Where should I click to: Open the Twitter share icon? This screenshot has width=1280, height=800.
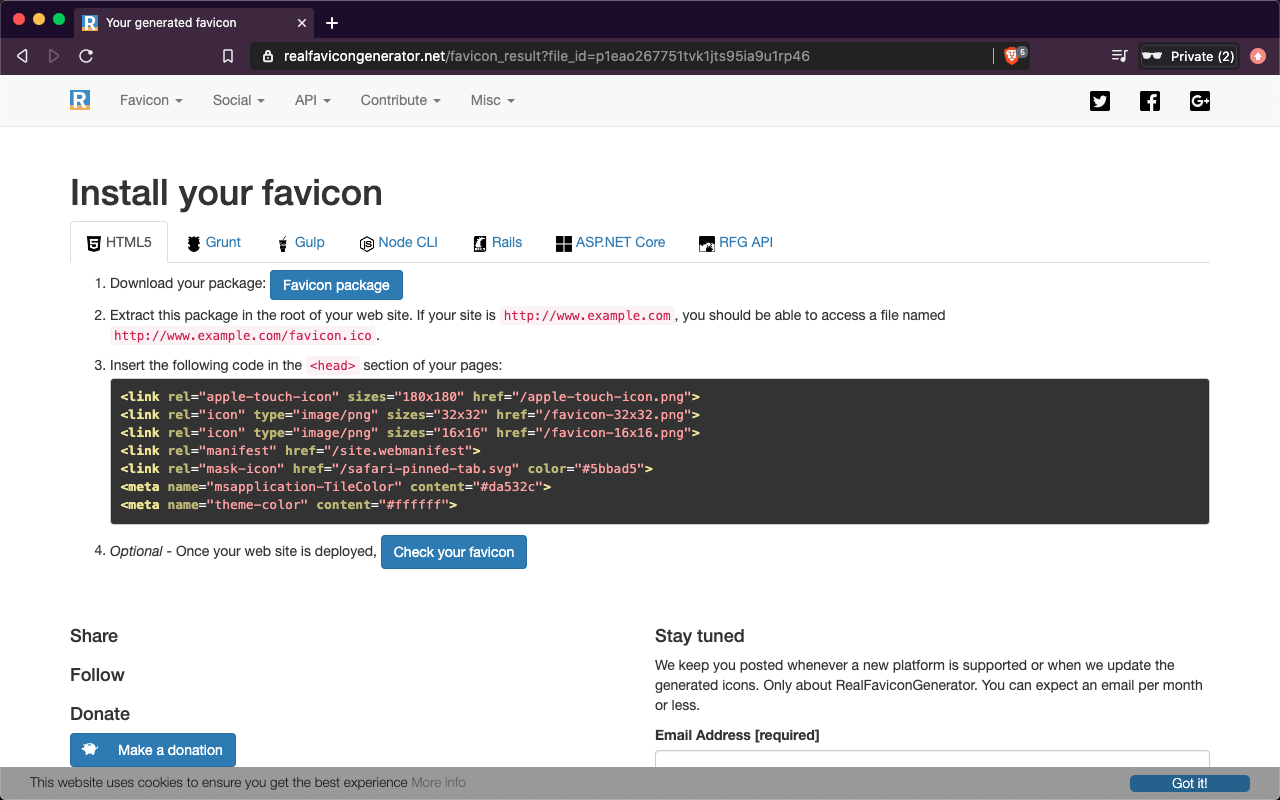[x=1100, y=101]
